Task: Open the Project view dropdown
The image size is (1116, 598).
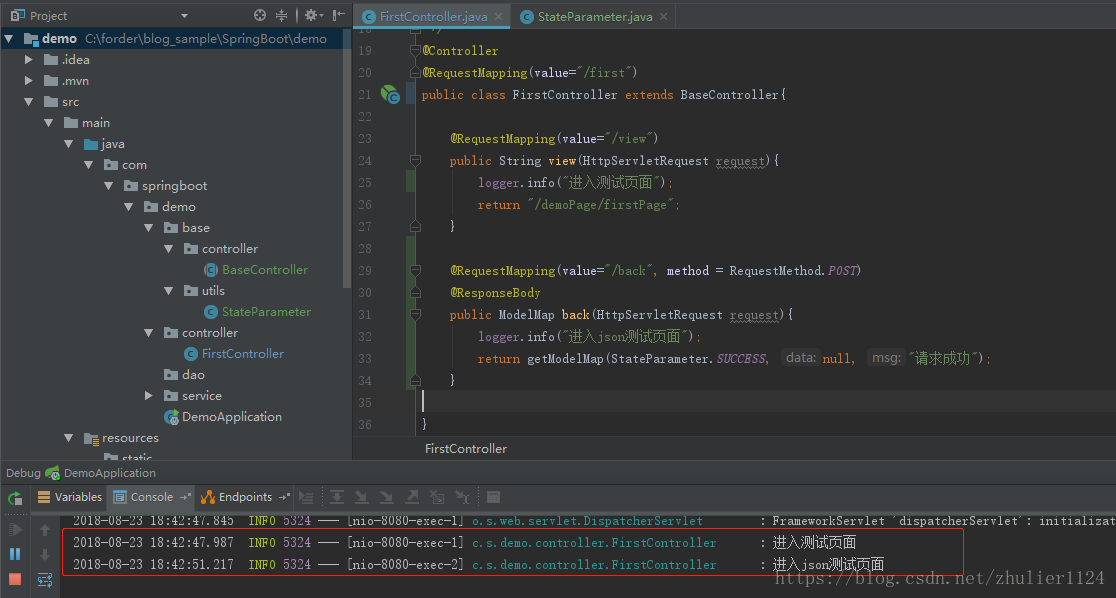Action: pos(184,16)
